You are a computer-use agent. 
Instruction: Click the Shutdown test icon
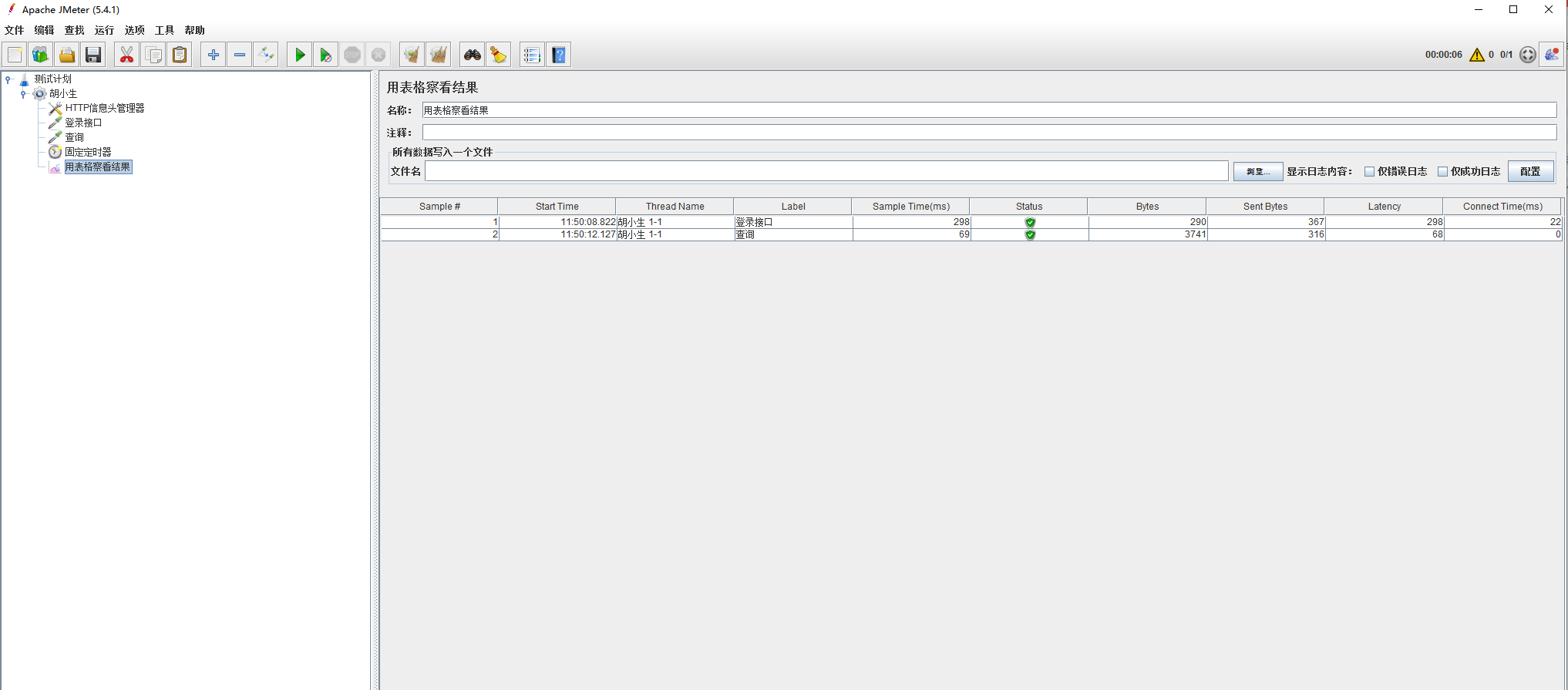click(379, 55)
